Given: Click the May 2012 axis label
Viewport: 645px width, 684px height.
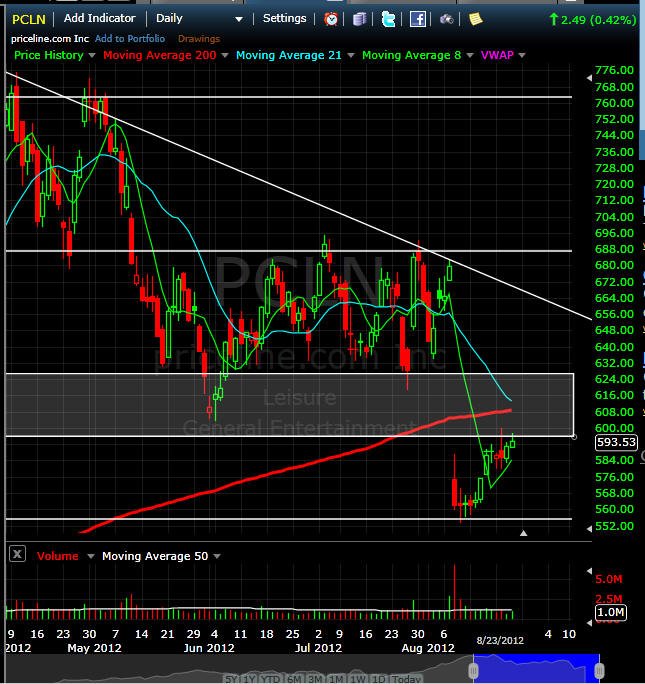Looking at the screenshot, I should (x=94, y=648).
